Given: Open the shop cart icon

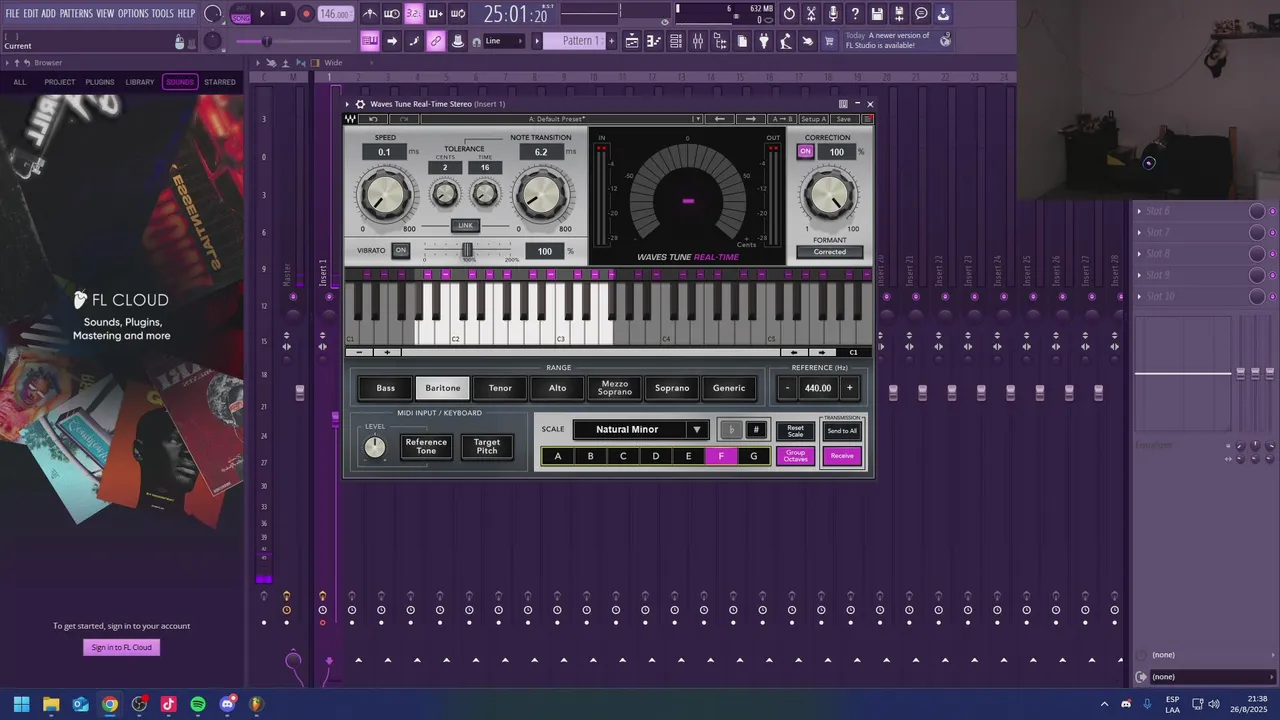Looking at the screenshot, I should pos(829,41).
